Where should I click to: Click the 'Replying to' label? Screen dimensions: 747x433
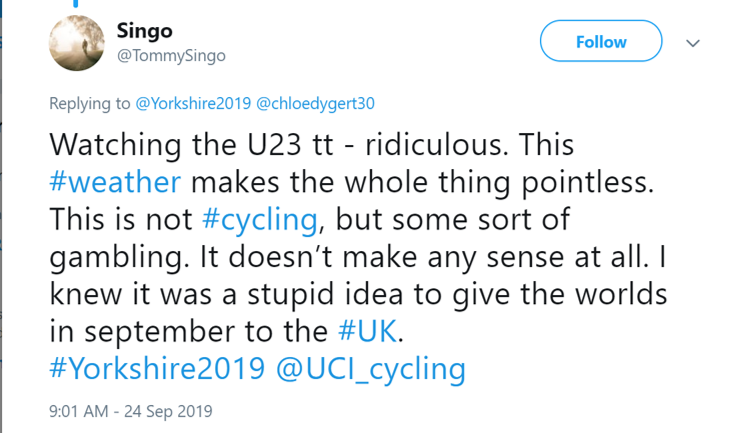tap(89, 102)
